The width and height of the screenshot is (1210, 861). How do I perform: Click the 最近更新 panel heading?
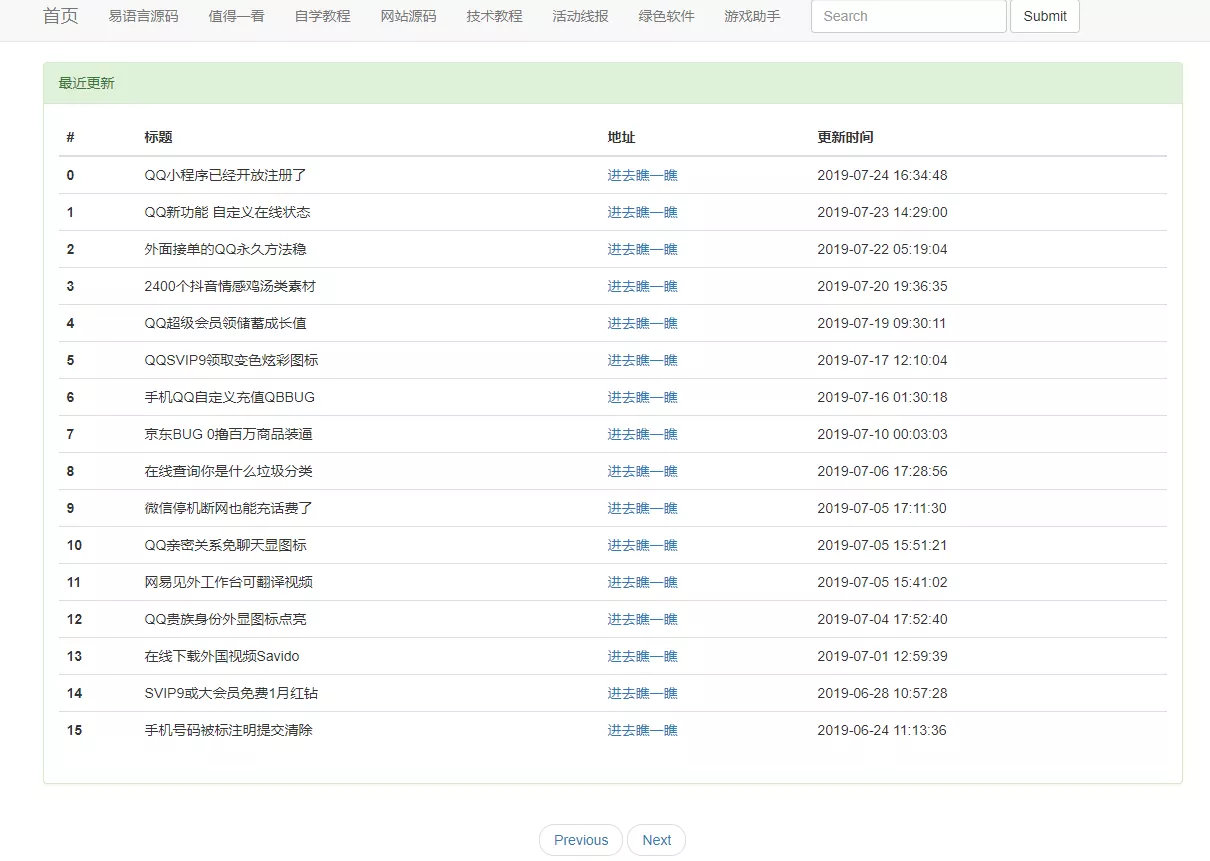pyautogui.click(x=612, y=83)
